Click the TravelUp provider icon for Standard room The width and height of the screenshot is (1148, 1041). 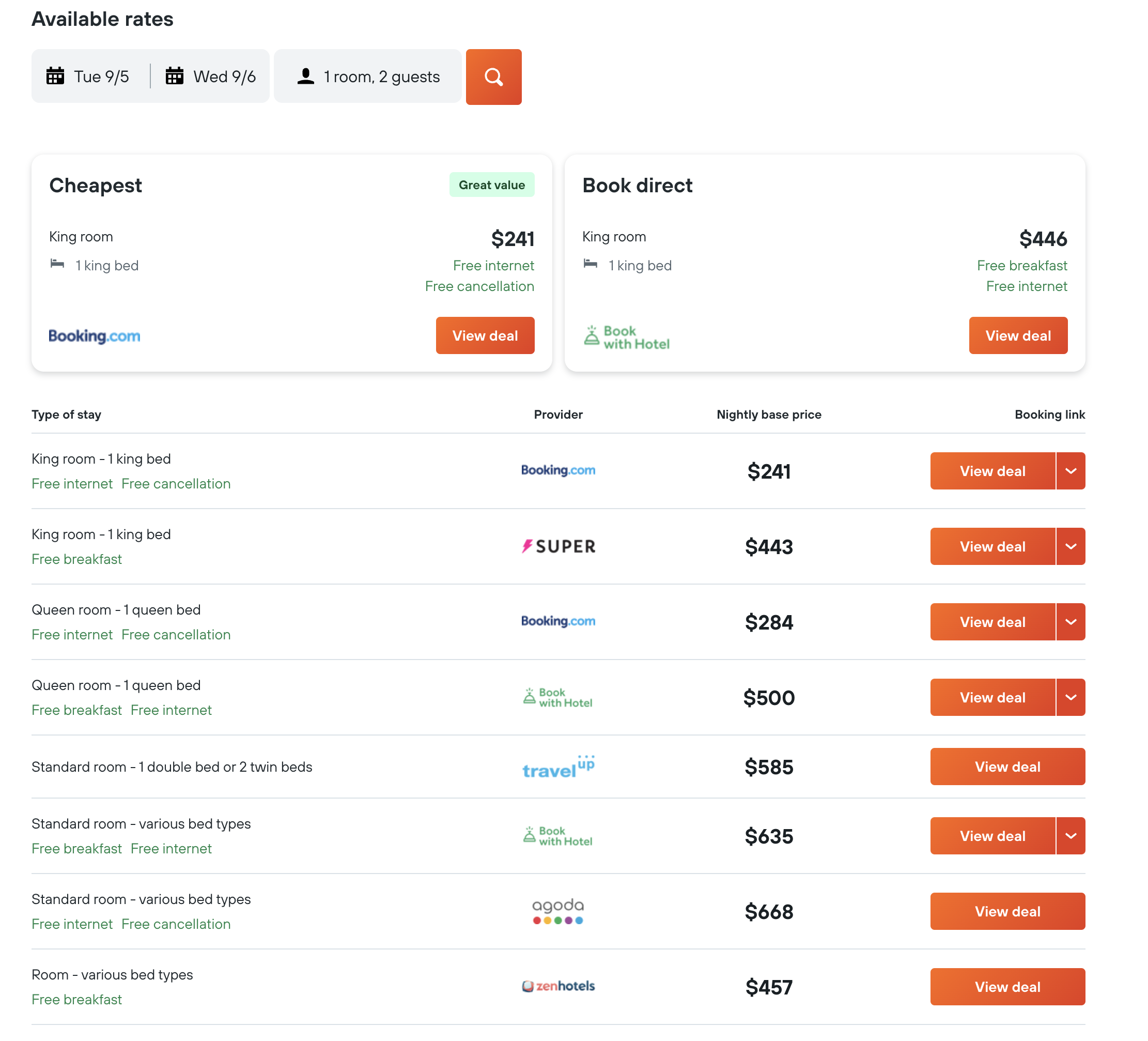click(x=558, y=766)
